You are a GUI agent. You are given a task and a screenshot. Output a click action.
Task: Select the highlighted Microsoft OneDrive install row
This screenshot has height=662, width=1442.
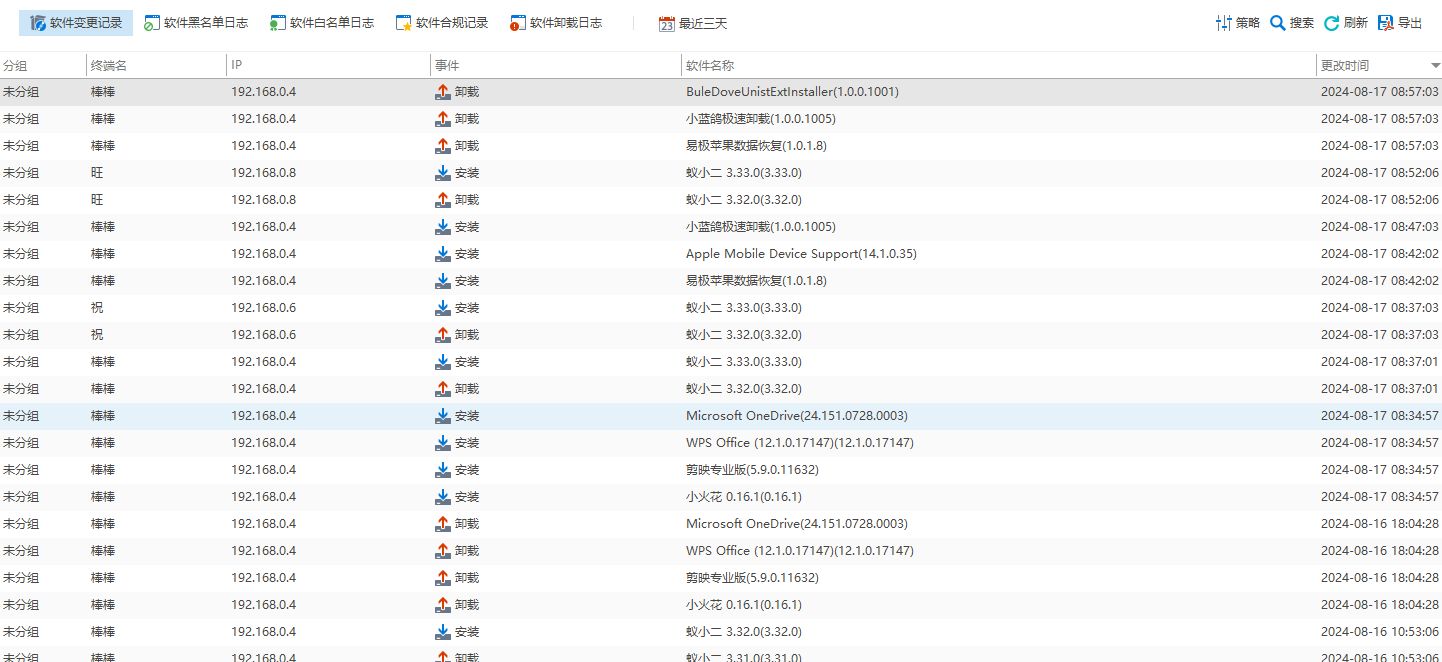point(721,416)
